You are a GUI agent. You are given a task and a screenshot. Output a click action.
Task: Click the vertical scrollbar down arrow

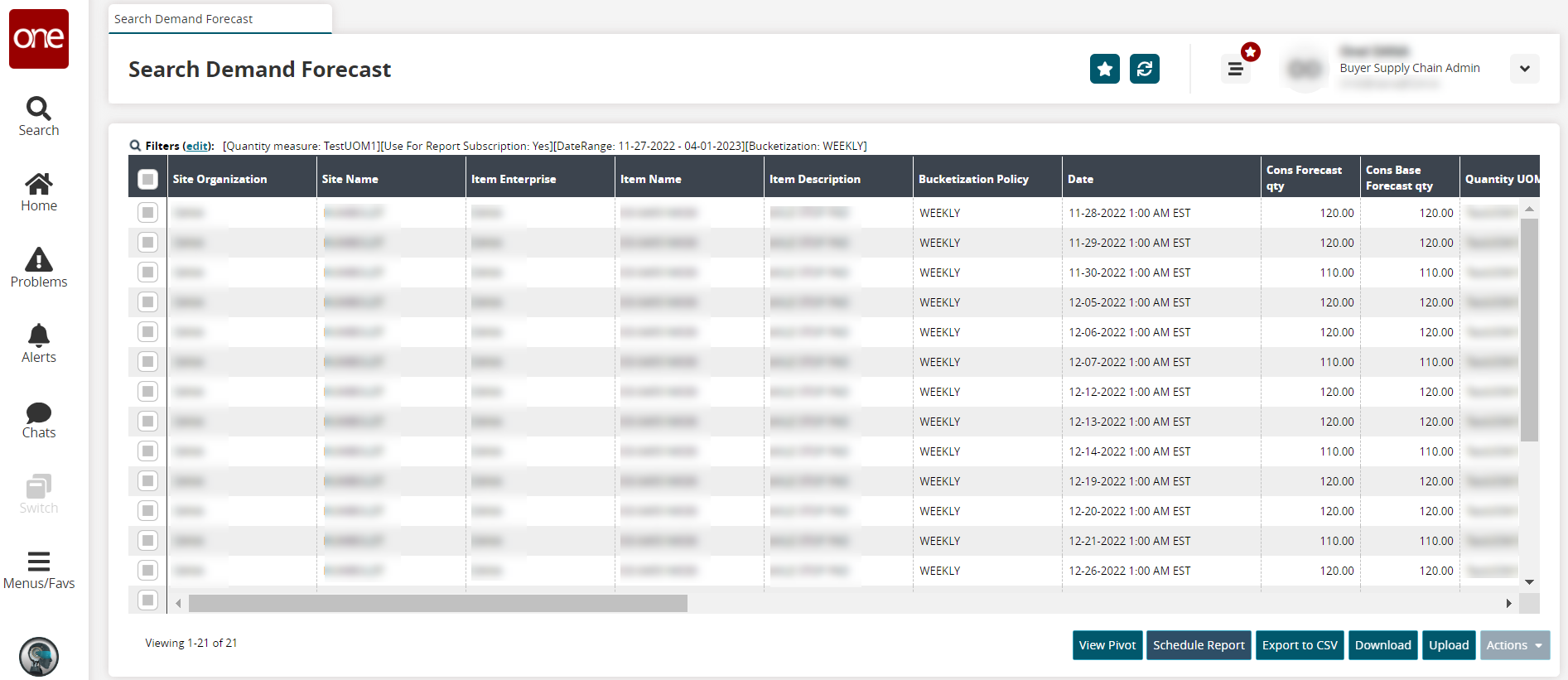point(1529,582)
